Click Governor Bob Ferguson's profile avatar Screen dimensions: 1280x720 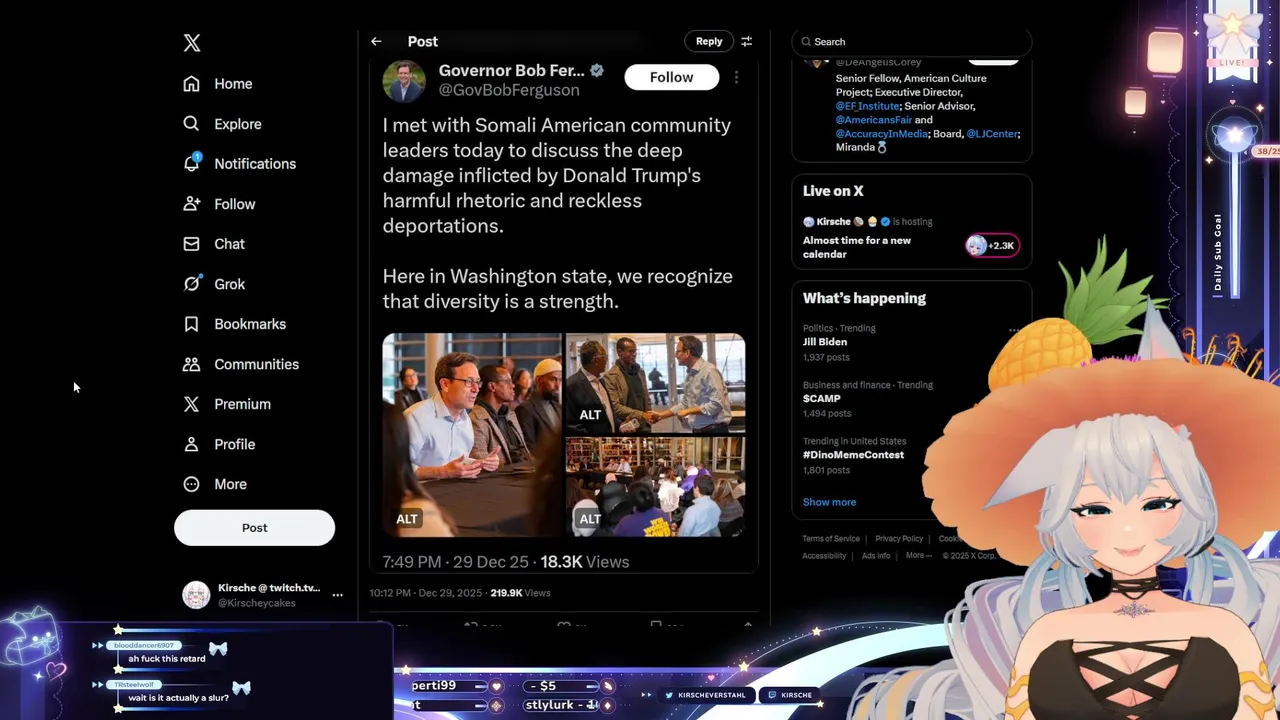[404, 81]
